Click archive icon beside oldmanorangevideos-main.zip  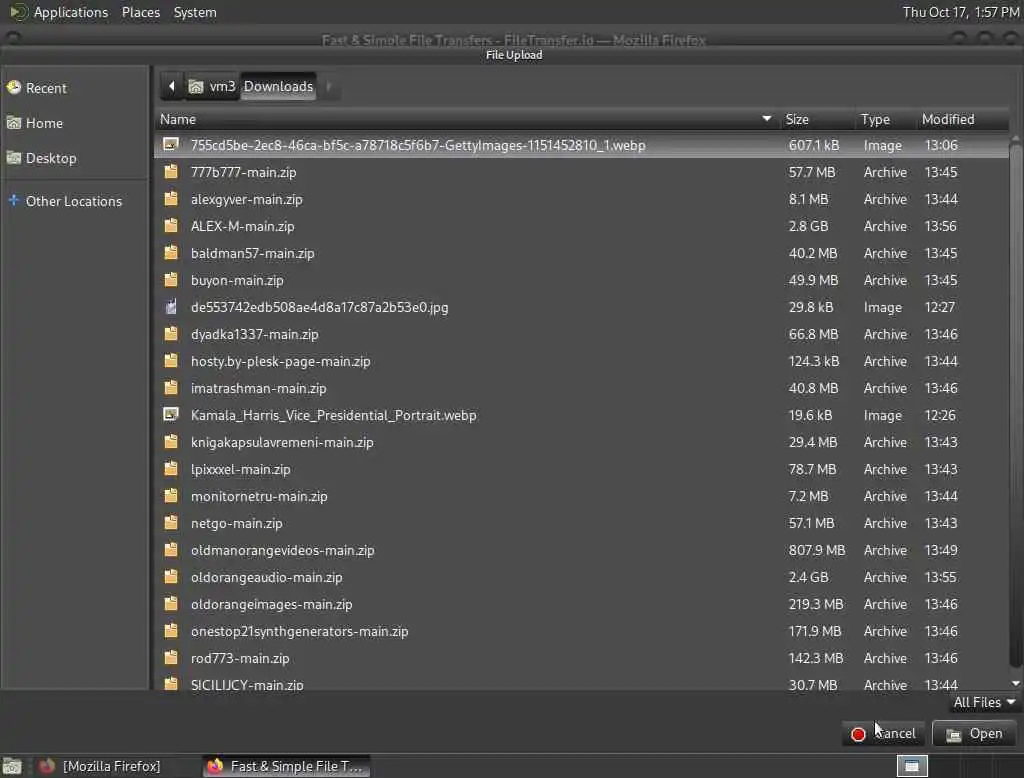170,550
